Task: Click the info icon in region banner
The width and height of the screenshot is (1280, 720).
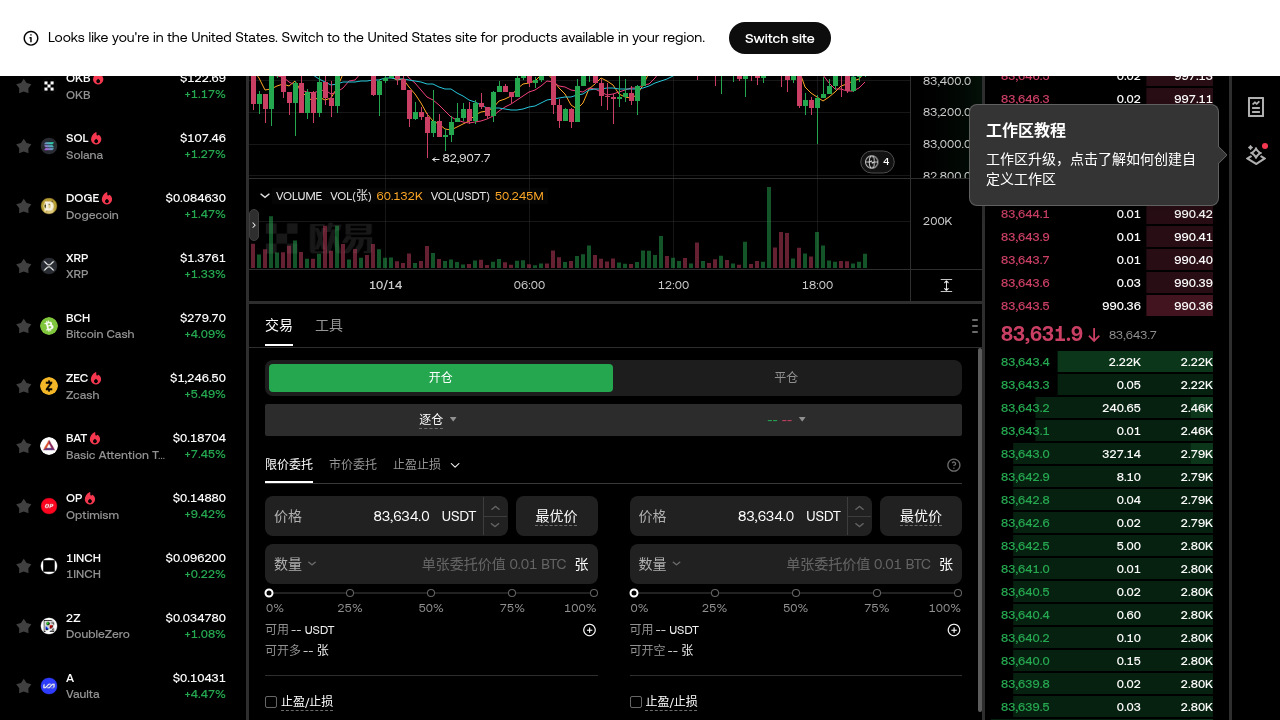Action: click(x=31, y=38)
